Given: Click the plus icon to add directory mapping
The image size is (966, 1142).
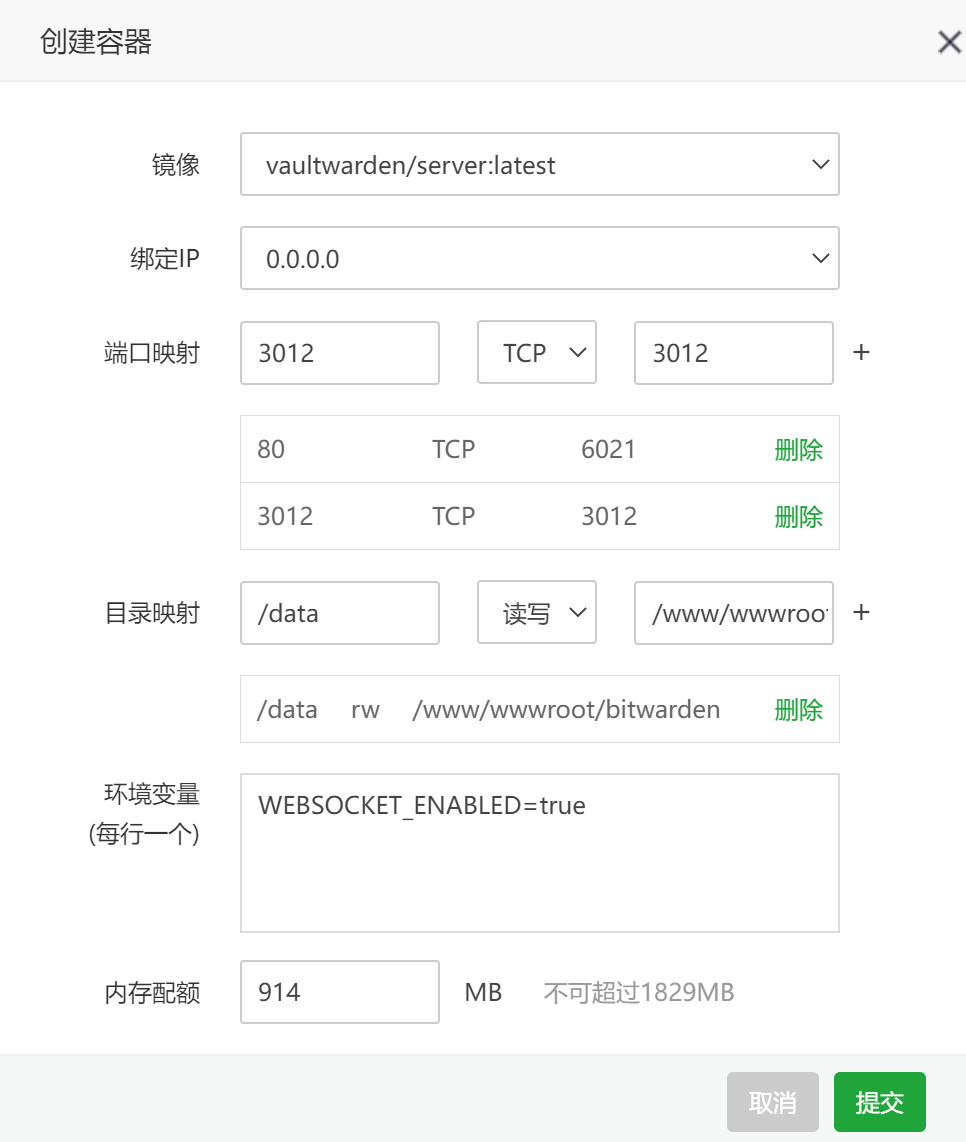Looking at the screenshot, I should point(860,612).
